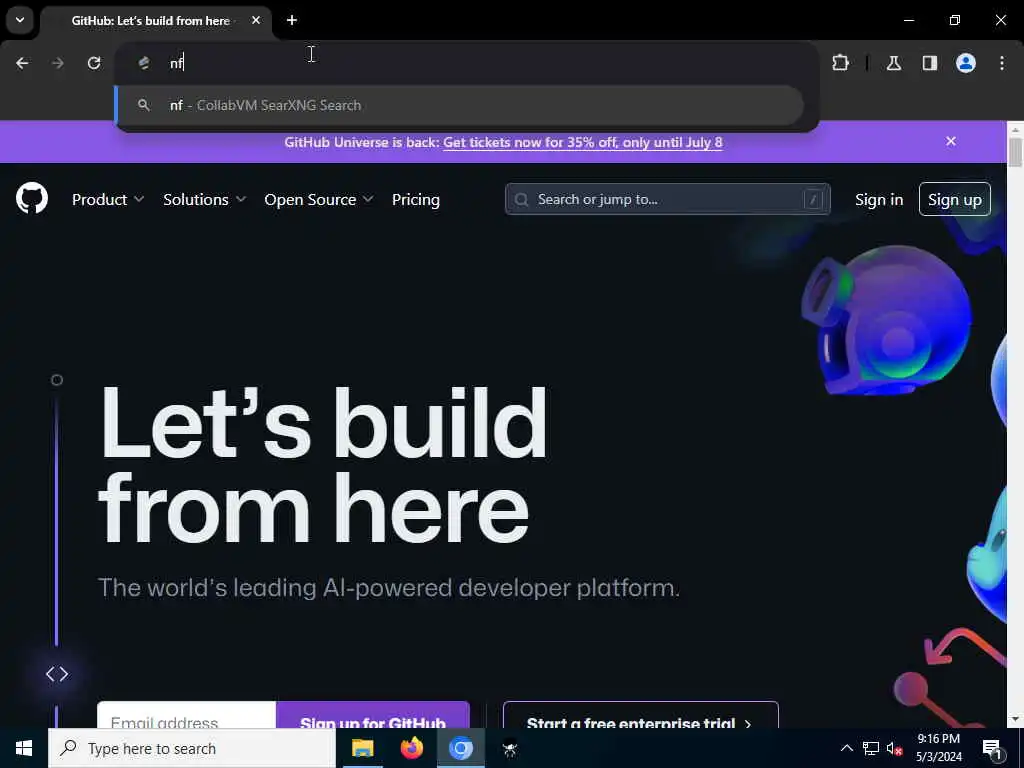Select the GitHub: Let's build from here tab
This screenshot has width=1024, height=768.
coord(156,21)
